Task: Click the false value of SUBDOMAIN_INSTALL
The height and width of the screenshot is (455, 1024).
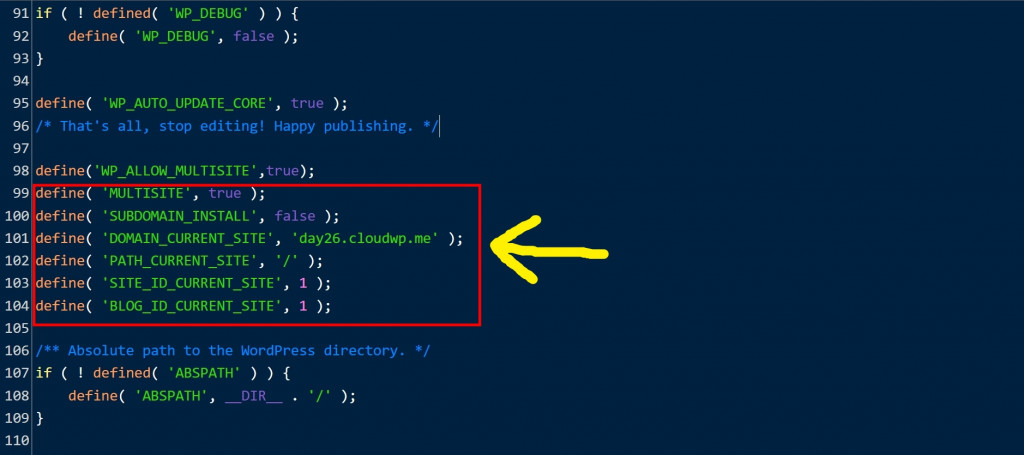Action: click(295, 216)
